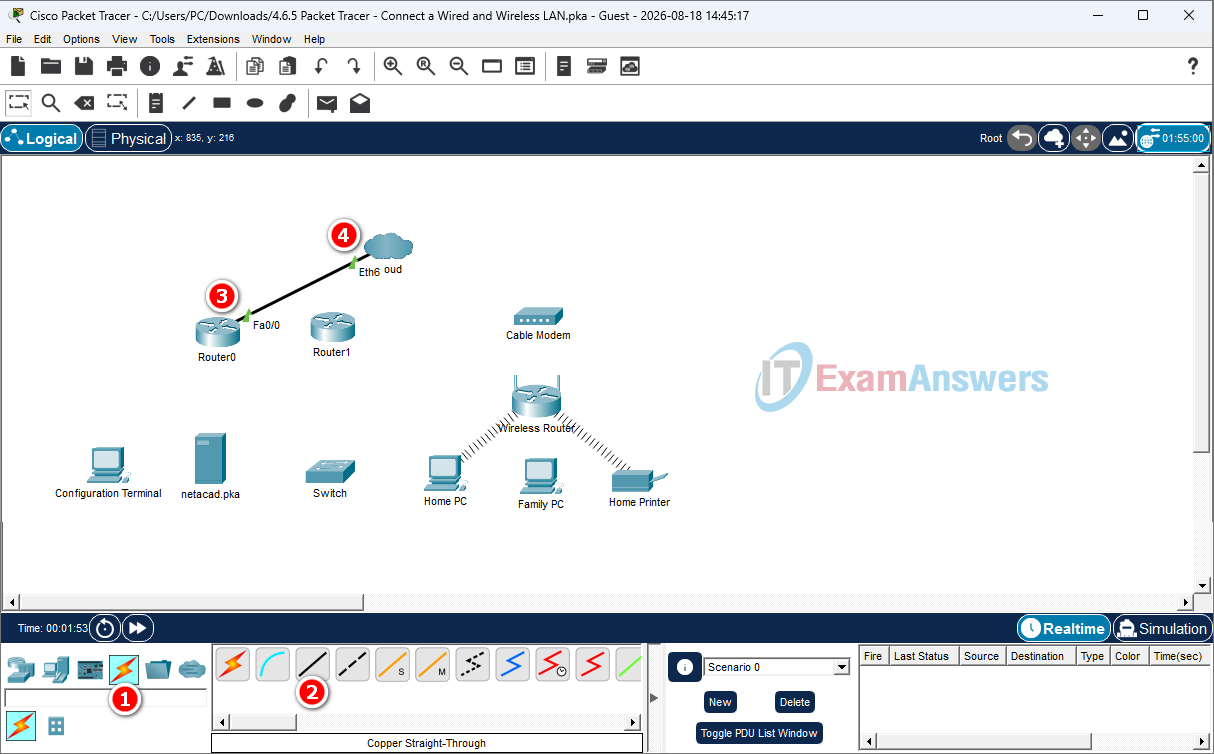
Task: Switch to the Physical workspace tab
Action: click(128, 138)
